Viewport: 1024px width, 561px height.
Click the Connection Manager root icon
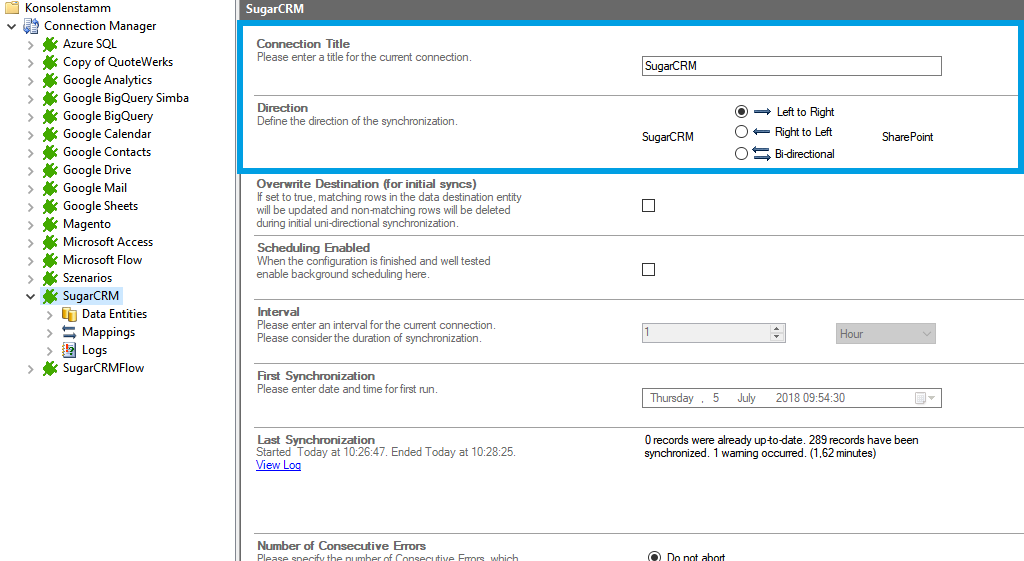click(31, 26)
